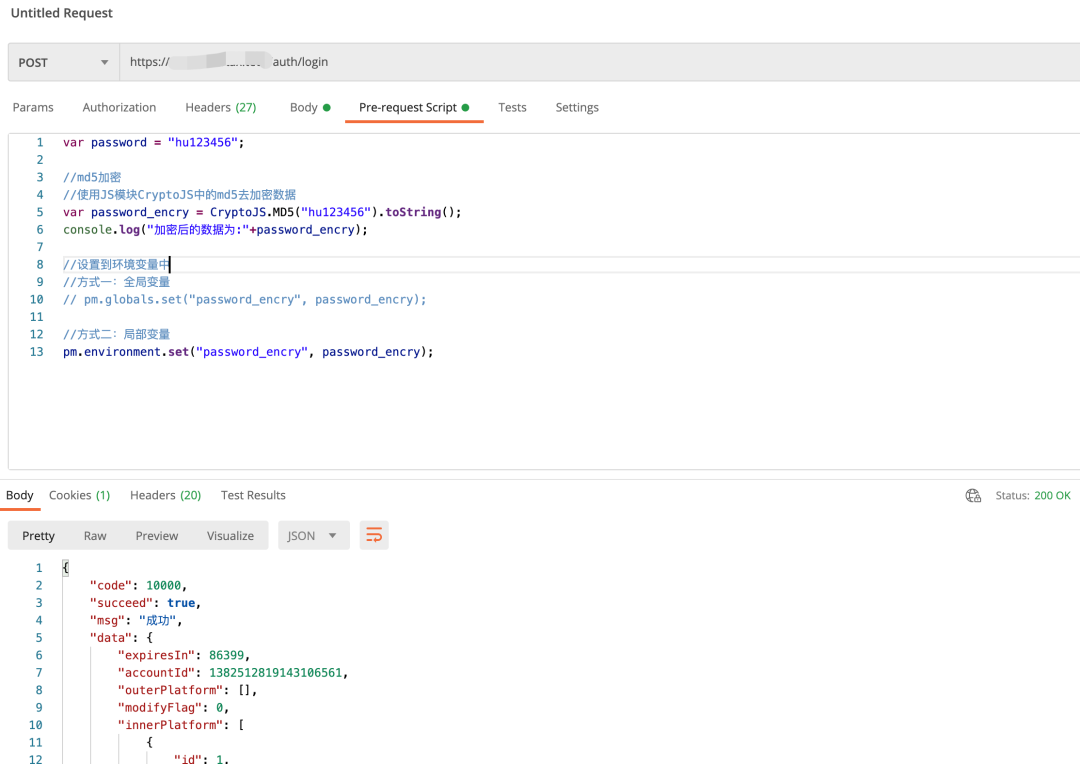Click the Preview view button
The image size is (1080, 764).
(157, 536)
